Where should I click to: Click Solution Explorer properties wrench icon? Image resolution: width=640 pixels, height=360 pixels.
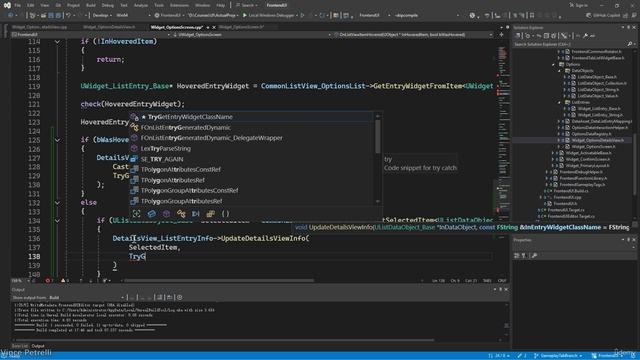coord(585,36)
